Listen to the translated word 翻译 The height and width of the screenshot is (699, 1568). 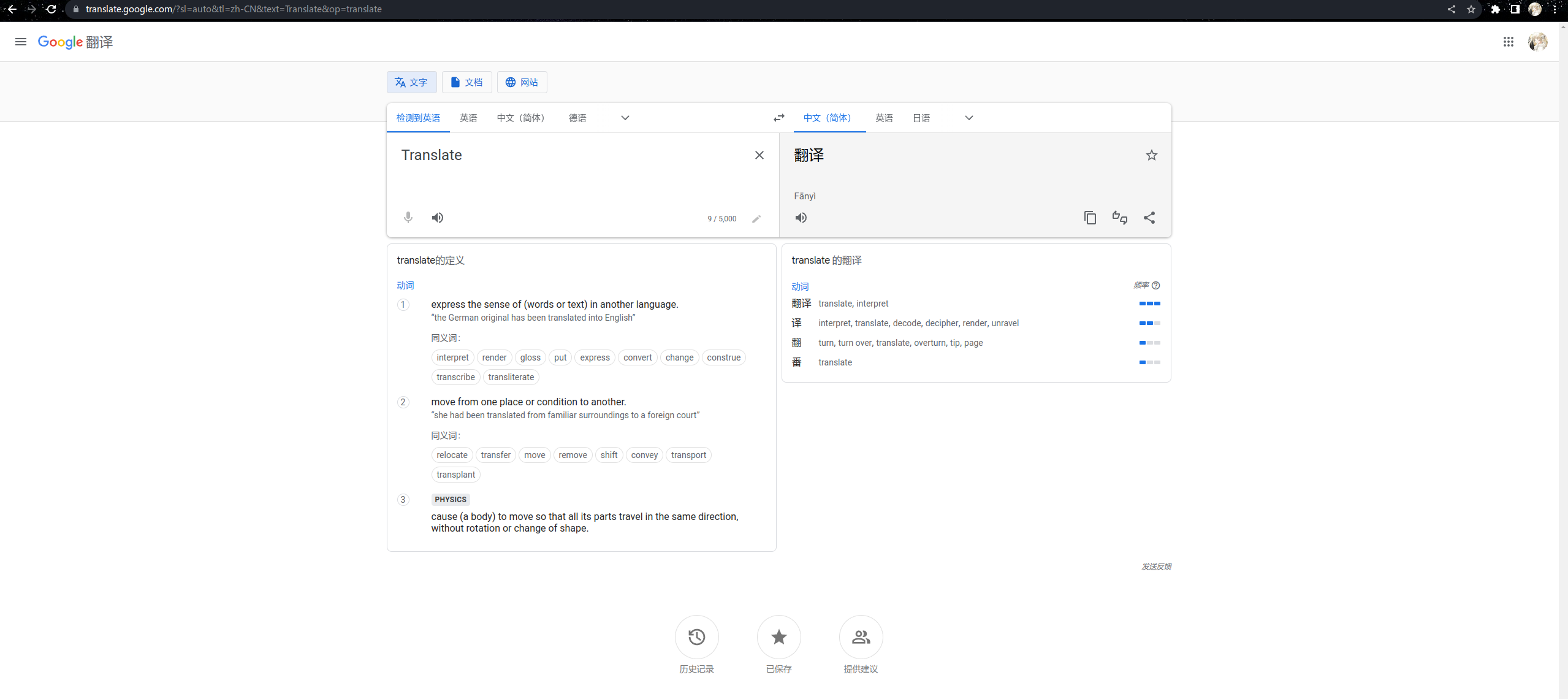801,218
